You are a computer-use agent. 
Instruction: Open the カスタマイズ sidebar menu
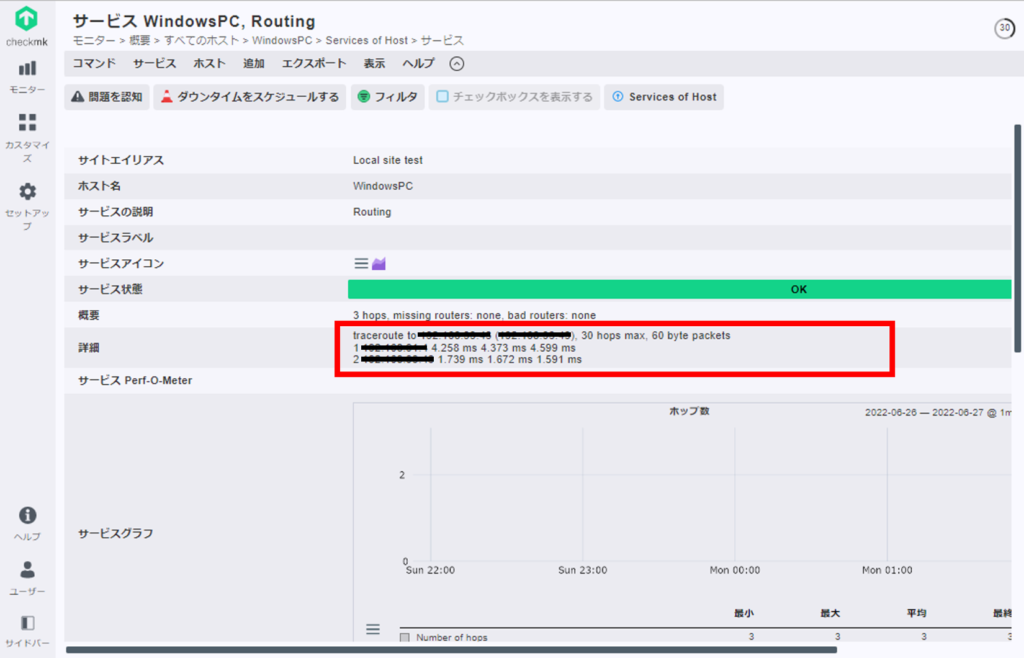pos(27,138)
